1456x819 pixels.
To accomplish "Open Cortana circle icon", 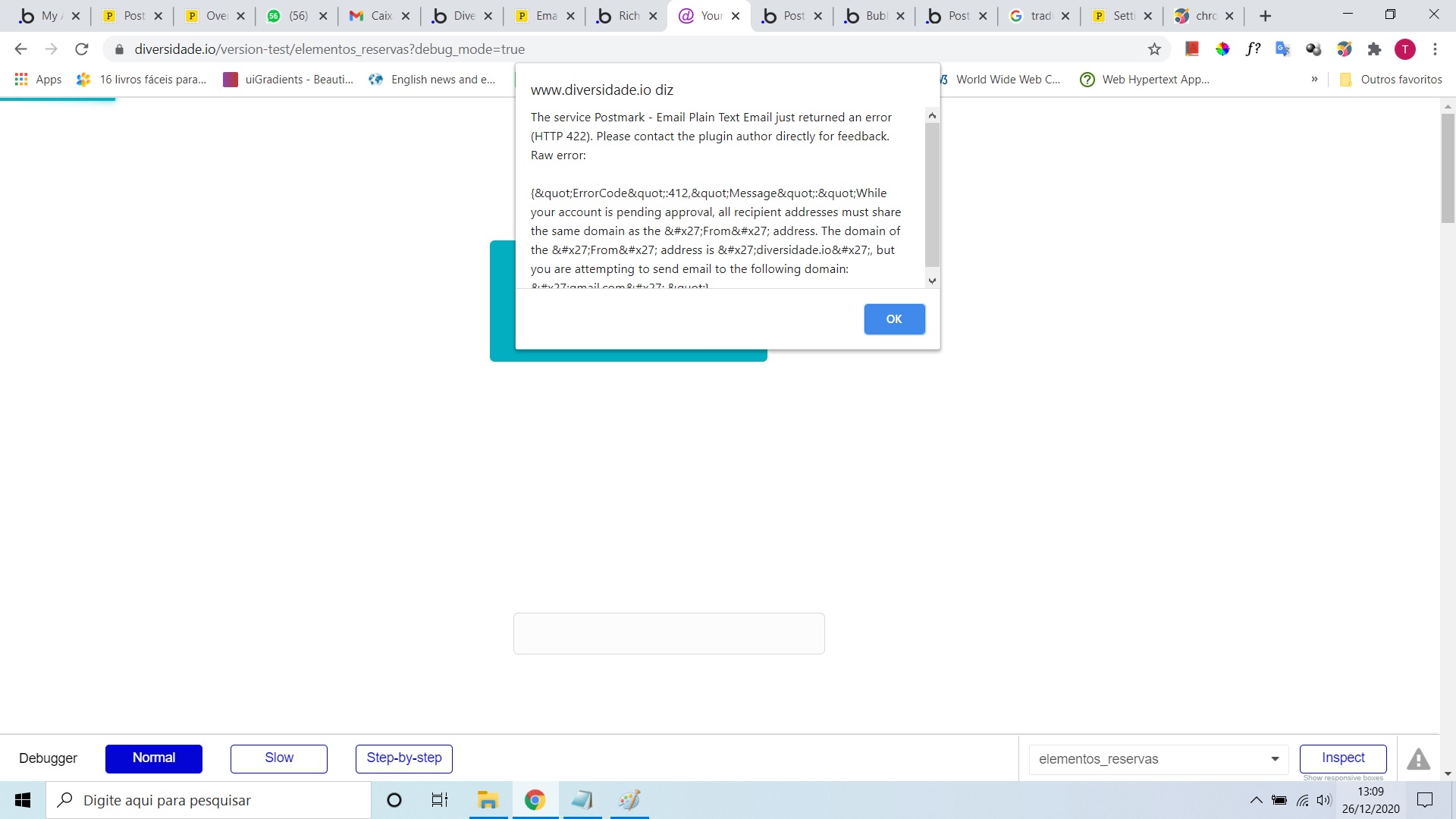I will point(394,800).
